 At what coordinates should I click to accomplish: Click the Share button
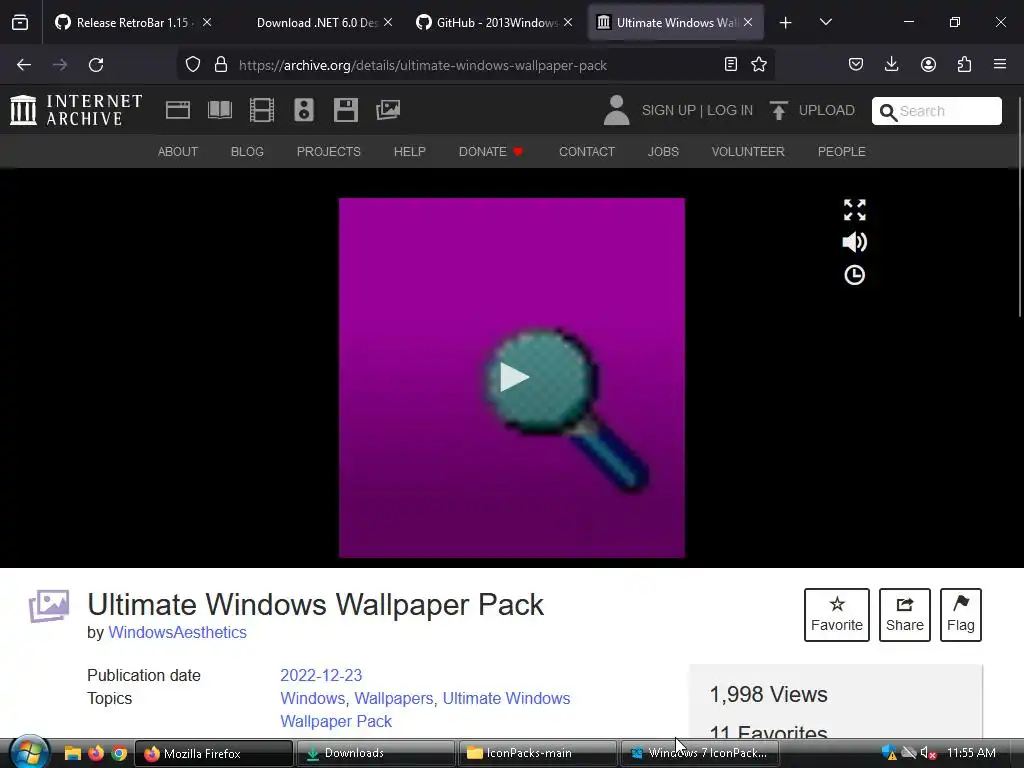tap(904, 615)
